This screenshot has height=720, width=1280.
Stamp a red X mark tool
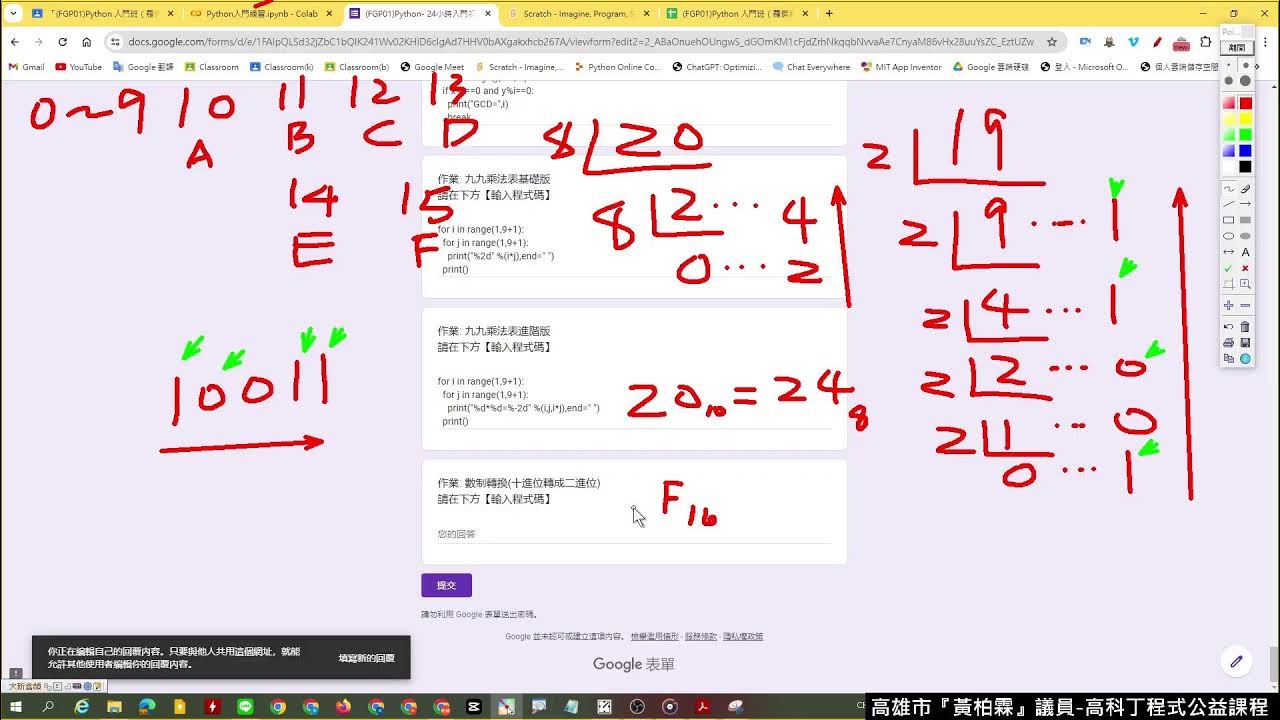[1245, 268]
